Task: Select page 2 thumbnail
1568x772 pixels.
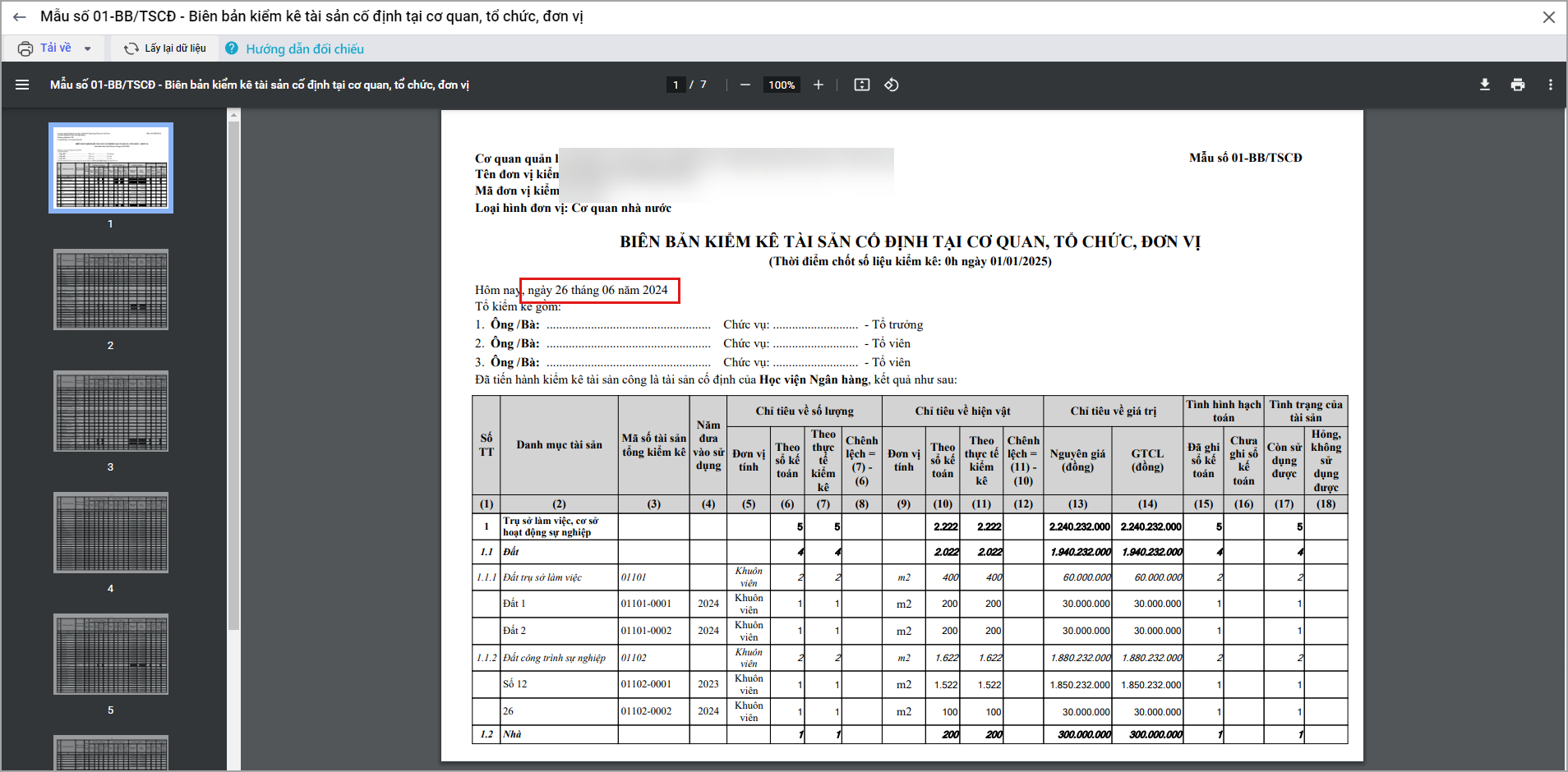Action: coord(111,290)
